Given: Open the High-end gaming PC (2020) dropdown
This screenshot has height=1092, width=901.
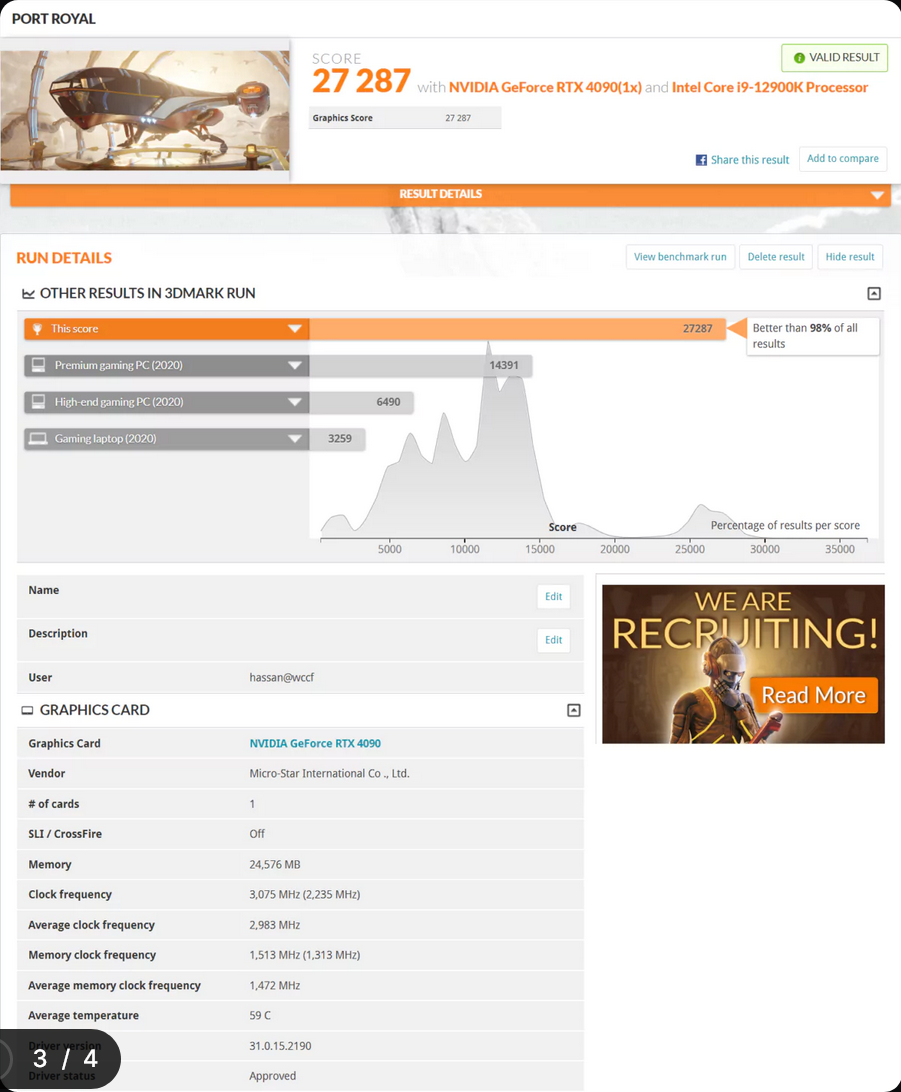Looking at the screenshot, I should [295, 402].
